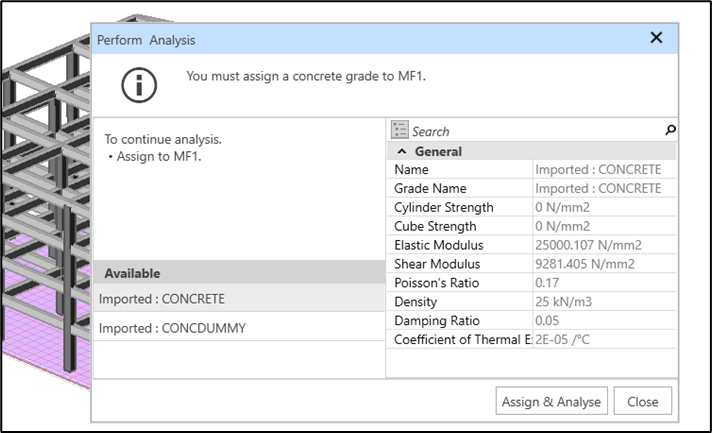The image size is (712, 433).
Task: Click the magnifier icon in the search box
Action: point(670,130)
